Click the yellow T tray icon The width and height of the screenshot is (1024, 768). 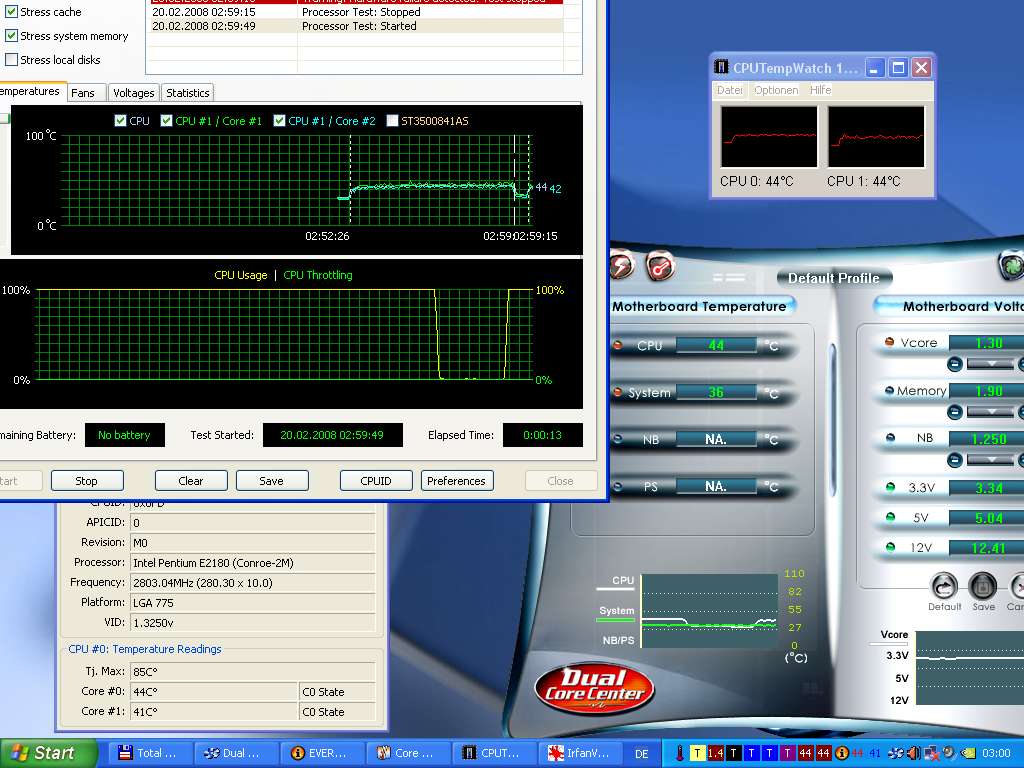point(697,753)
